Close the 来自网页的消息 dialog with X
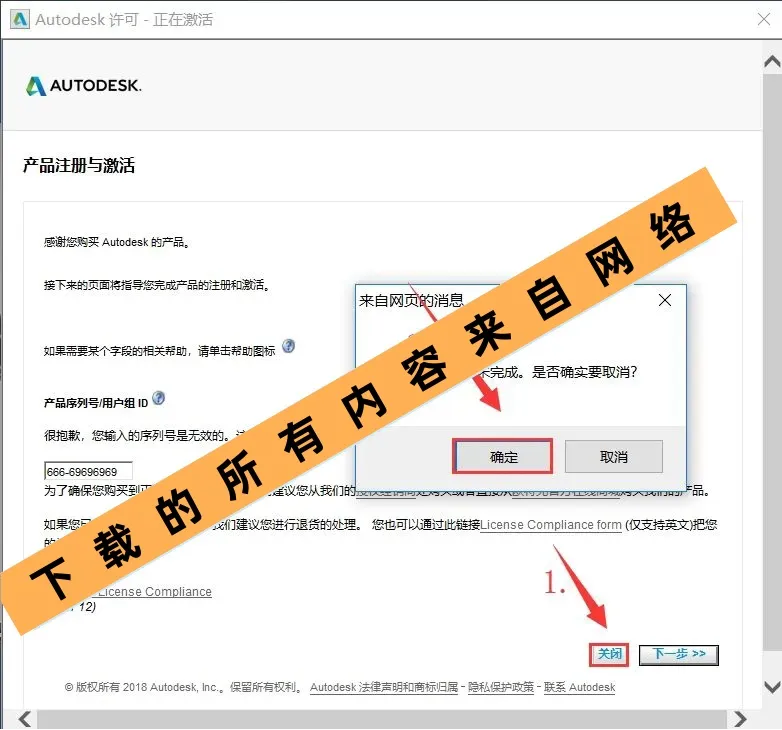 coord(664,300)
